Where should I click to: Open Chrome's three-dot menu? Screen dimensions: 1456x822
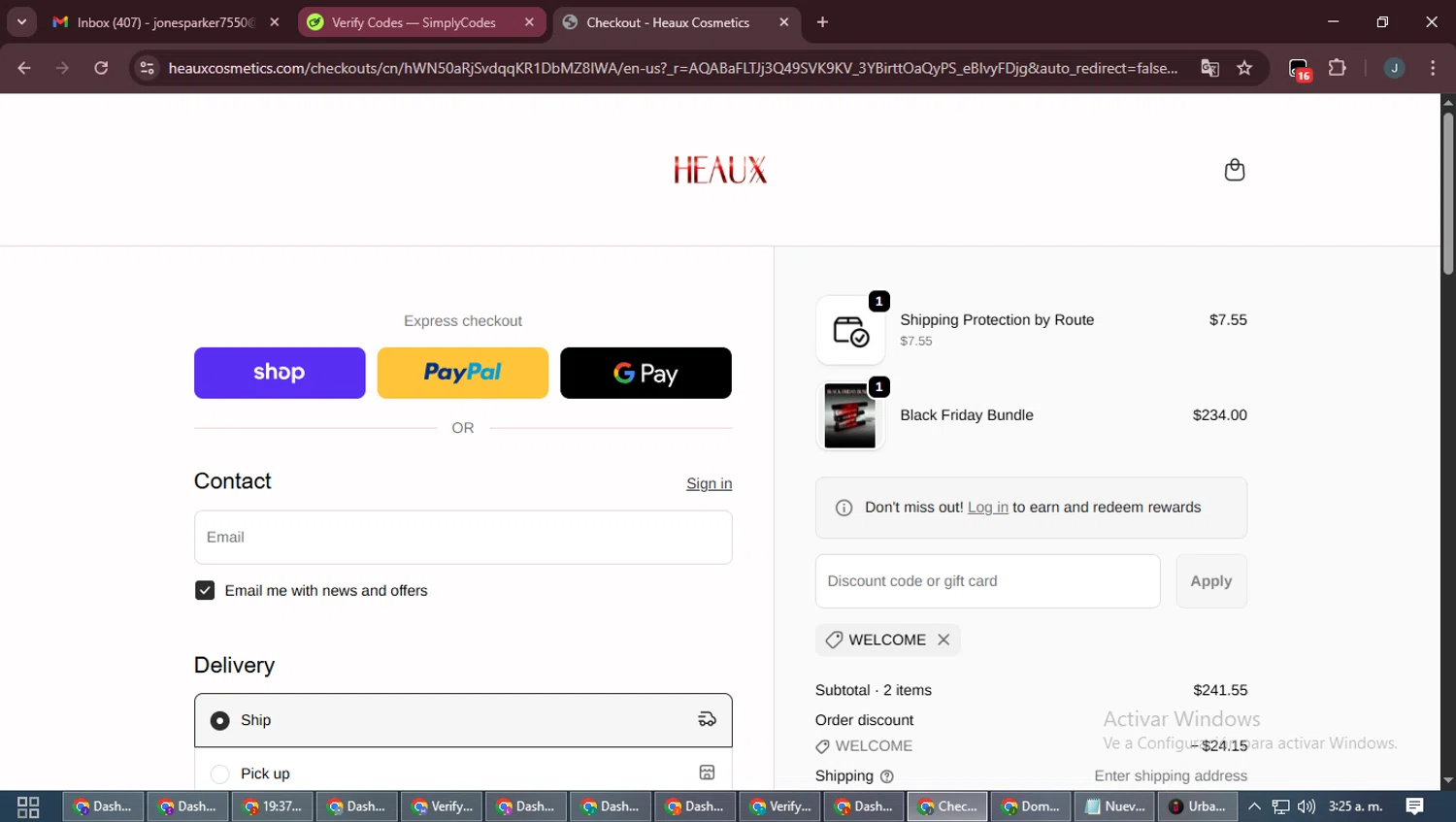tap(1433, 68)
